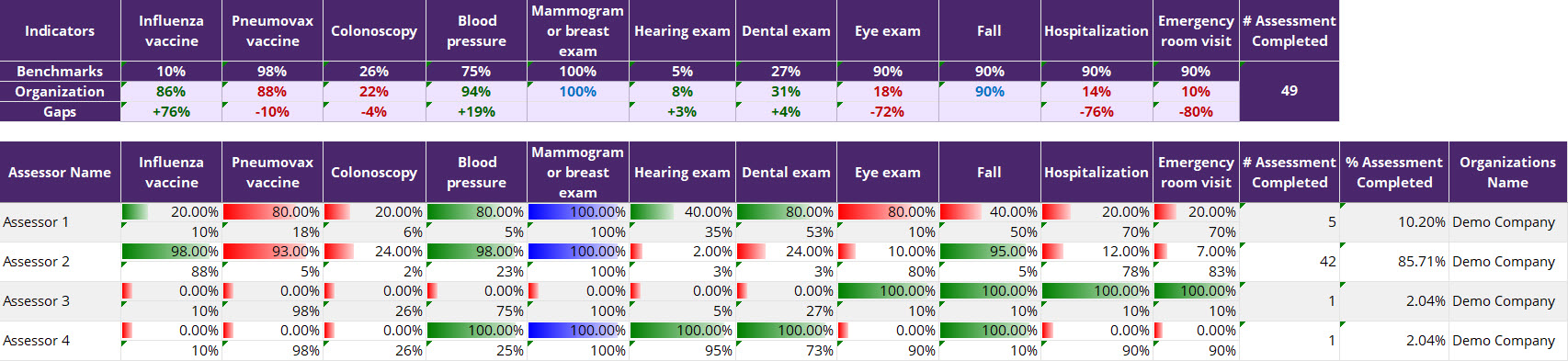1568x361 pixels.
Task: Click the % Assessment Completed column header
Action: [1394, 172]
